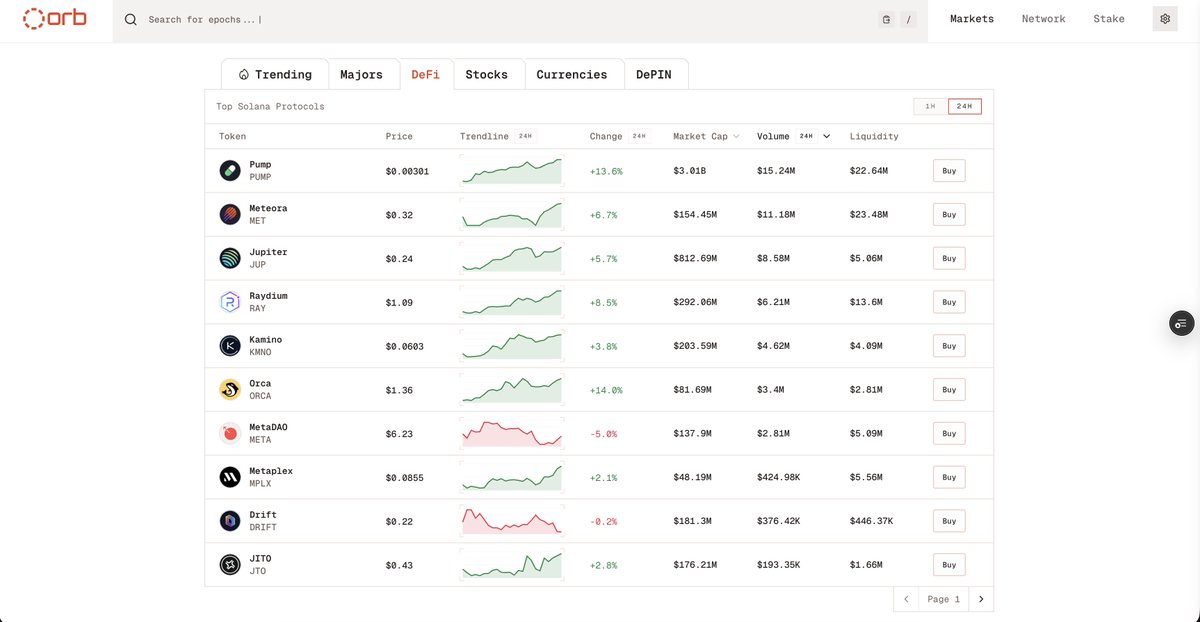
Task: Click the Orca token icon
Action: tap(230, 390)
